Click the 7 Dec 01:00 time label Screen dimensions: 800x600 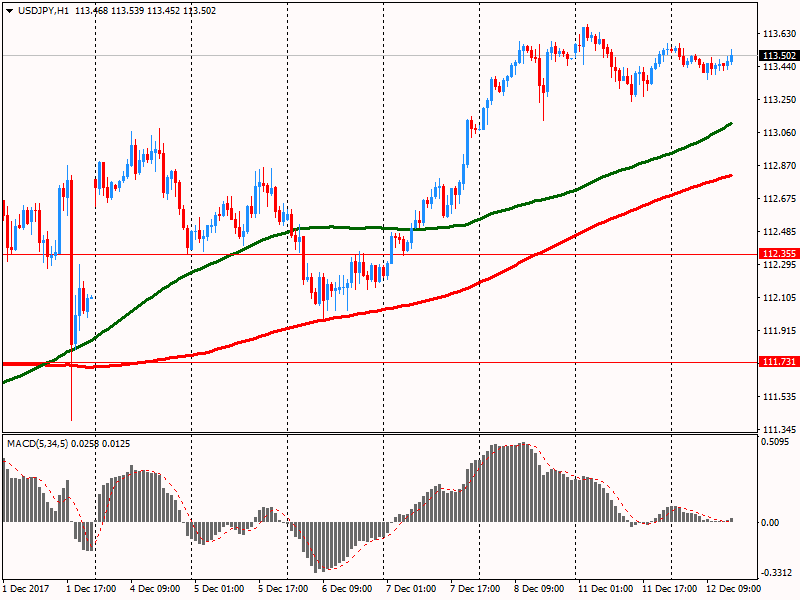click(411, 589)
